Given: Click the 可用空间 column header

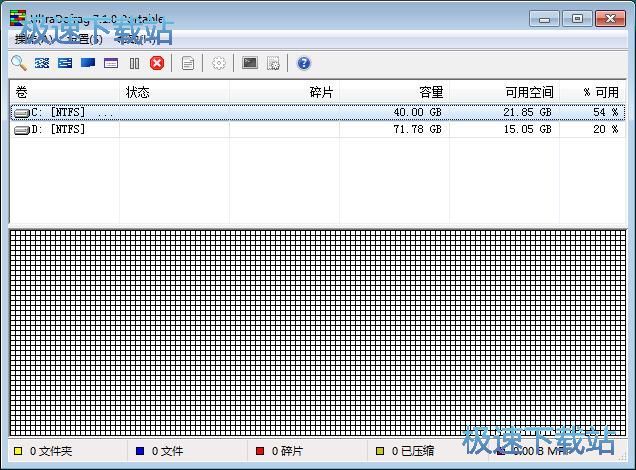Looking at the screenshot, I should click(529, 92).
